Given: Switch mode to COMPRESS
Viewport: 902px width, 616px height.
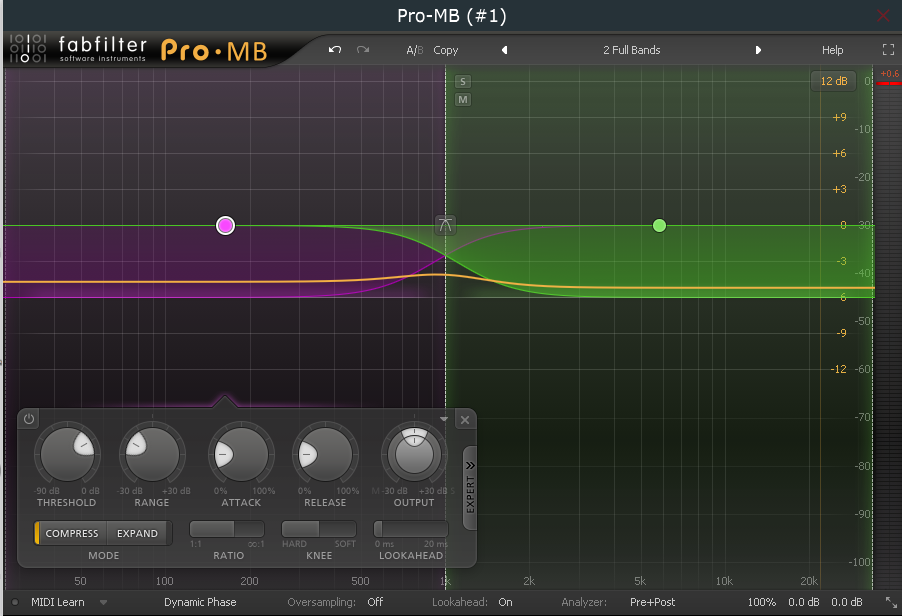Looking at the screenshot, I should pyautogui.click(x=71, y=533).
